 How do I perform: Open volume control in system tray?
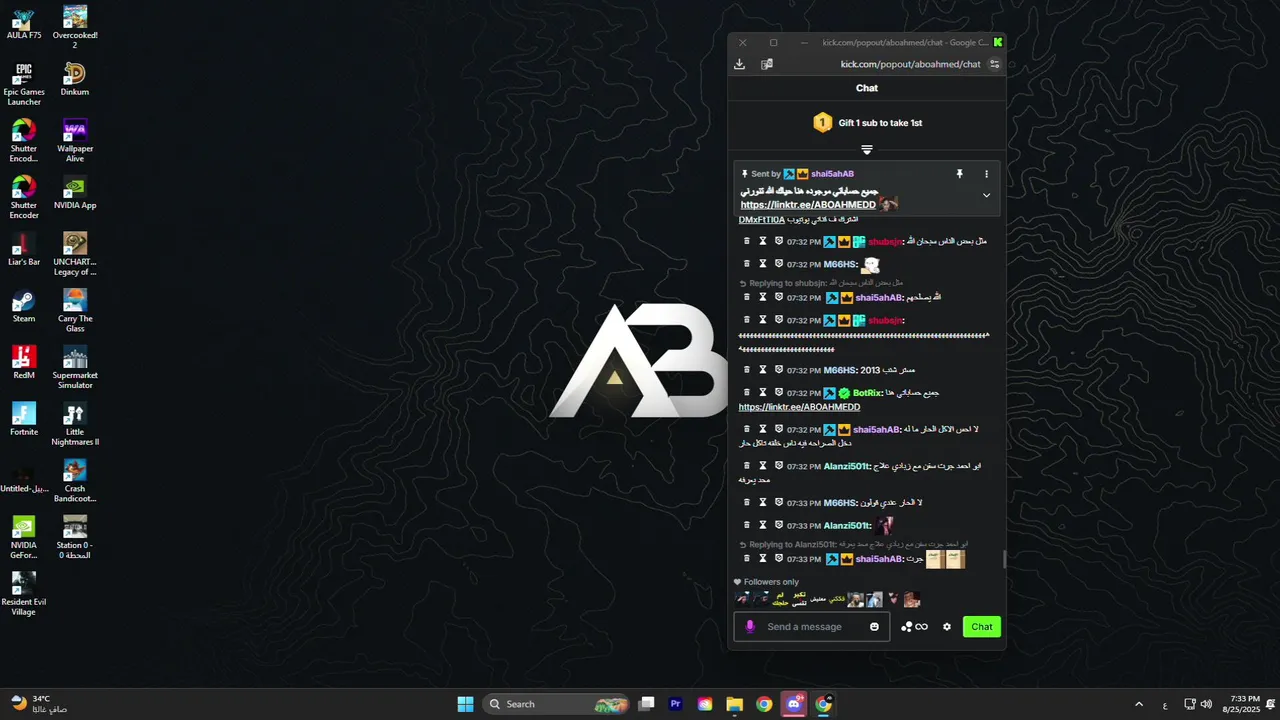pos(1206,704)
